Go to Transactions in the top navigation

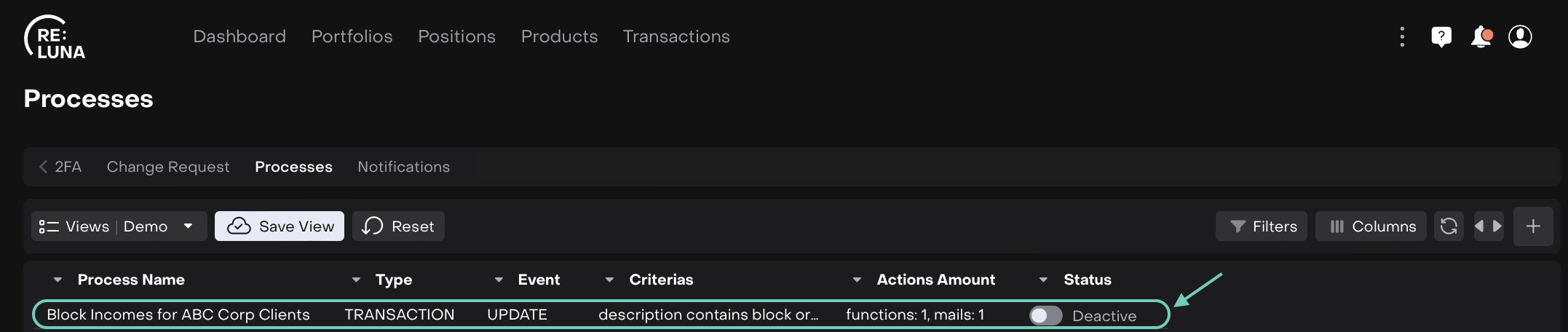click(x=676, y=36)
